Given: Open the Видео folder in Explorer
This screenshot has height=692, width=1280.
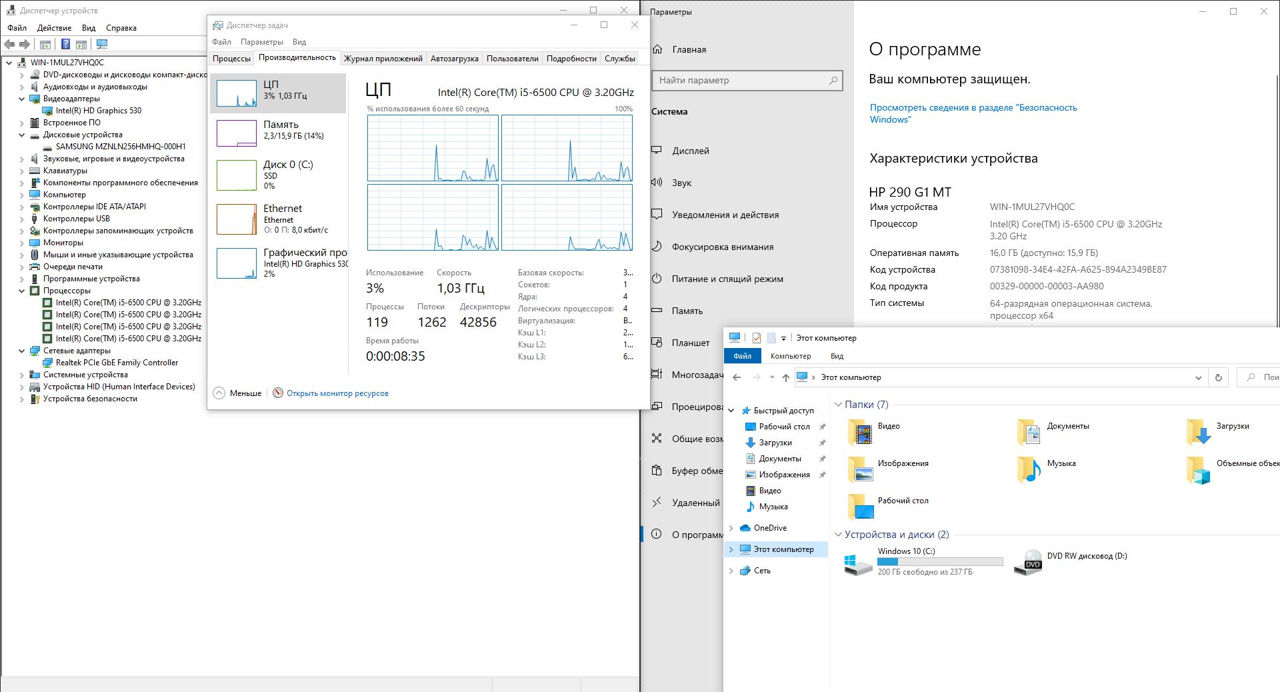Looking at the screenshot, I should (x=861, y=431).
